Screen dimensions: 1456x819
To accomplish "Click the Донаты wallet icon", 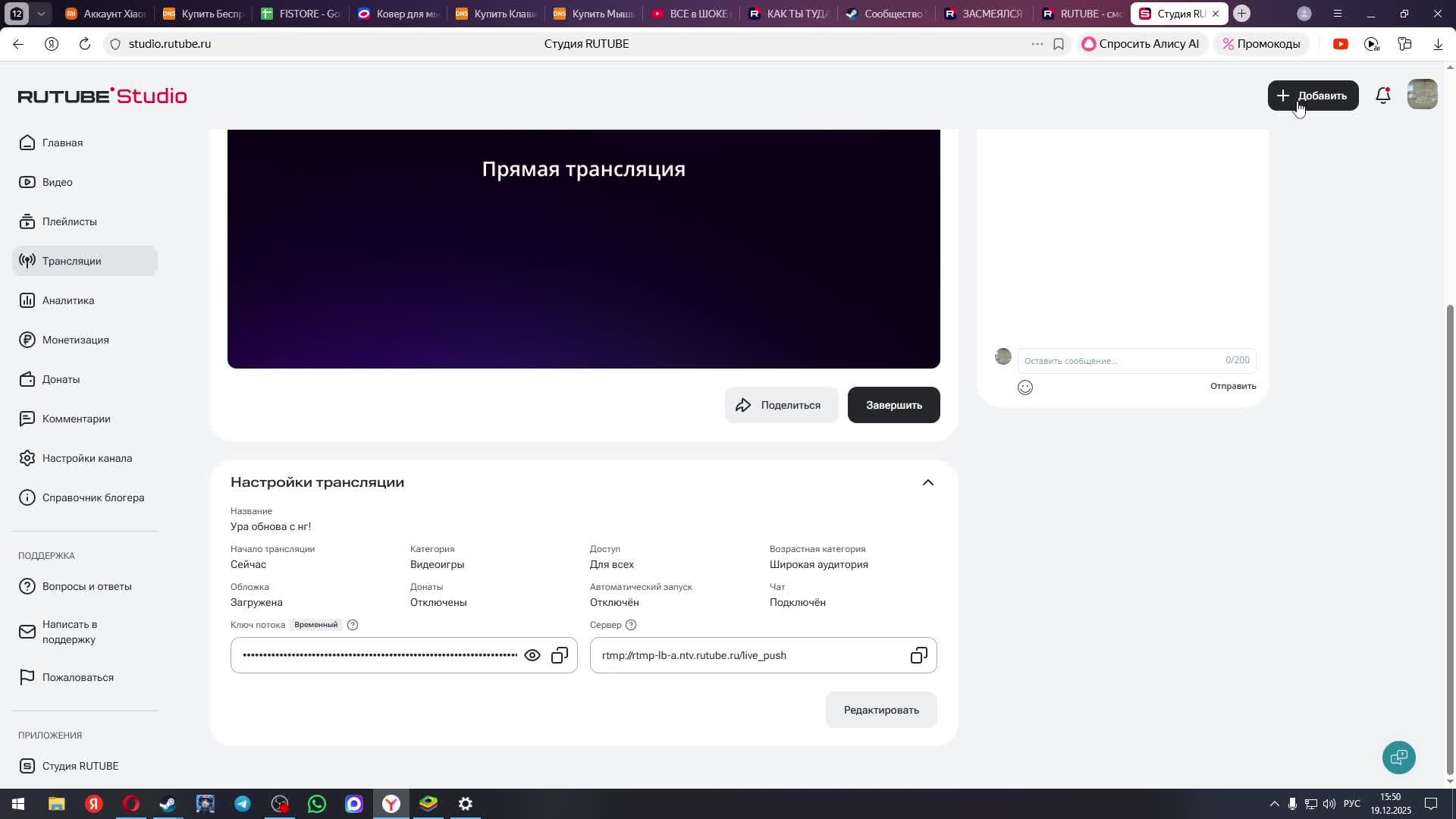I will click(27, 379).
